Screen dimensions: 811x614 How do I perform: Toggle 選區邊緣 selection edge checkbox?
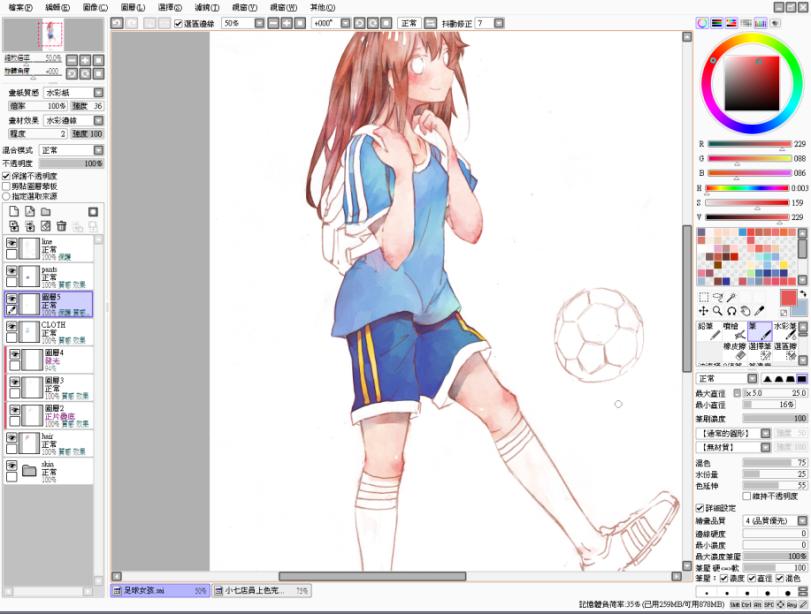coord(178,24)
